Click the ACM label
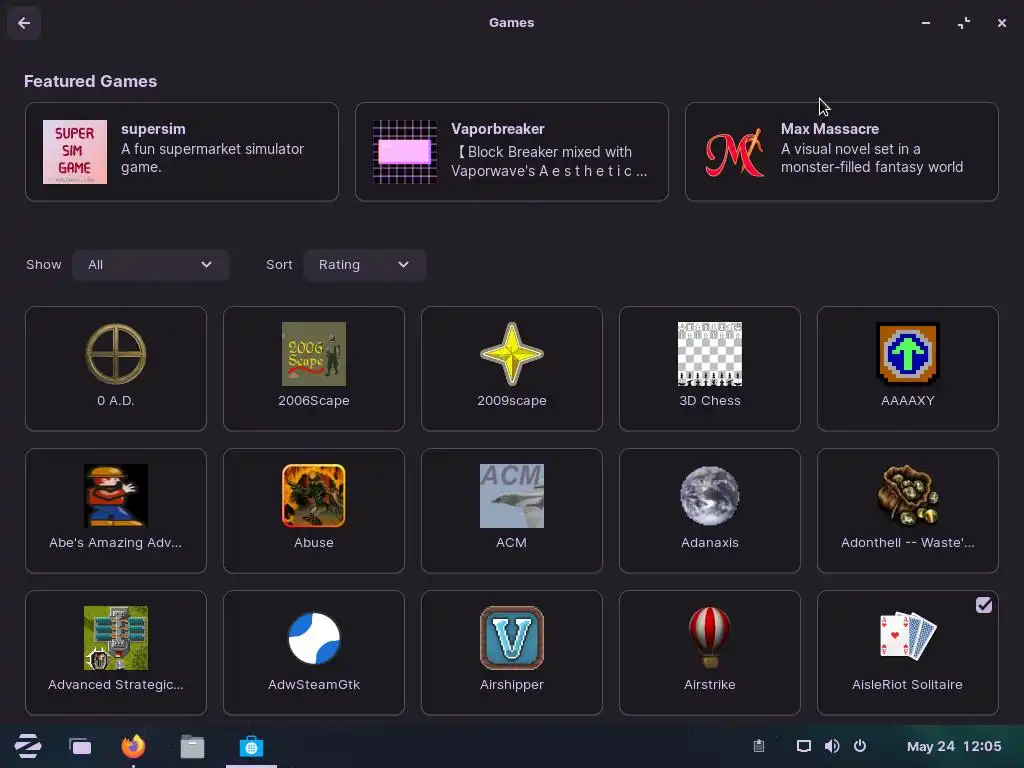Image resolution: width=1024 pixels, height=768 pixels. coord(511,543)
